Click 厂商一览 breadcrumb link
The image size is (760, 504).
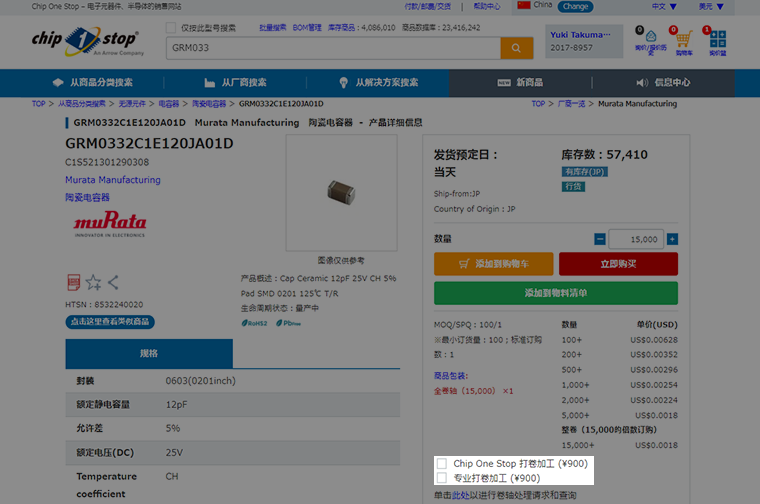(571, 104)
